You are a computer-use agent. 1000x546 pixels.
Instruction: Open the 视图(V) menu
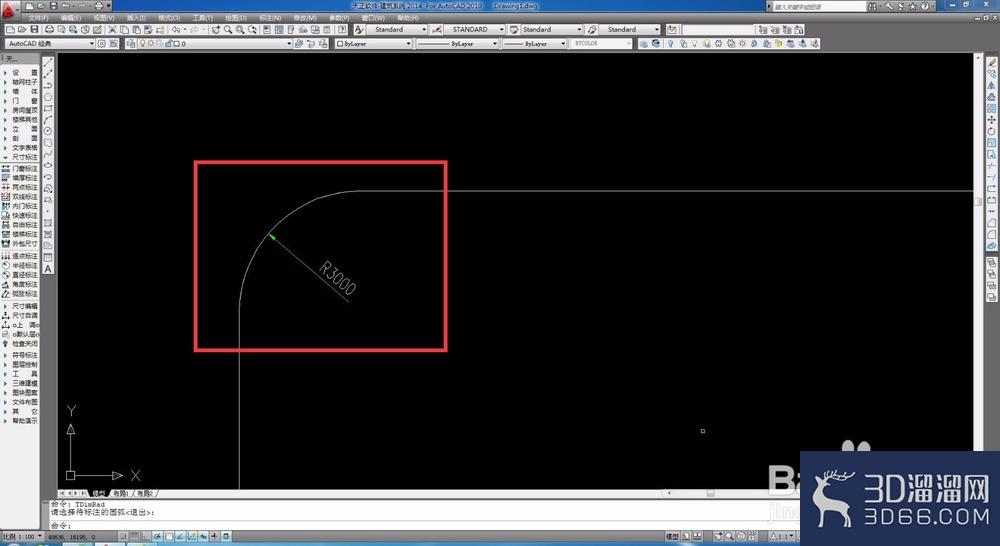pyautogui.click(x=104, y=18)
